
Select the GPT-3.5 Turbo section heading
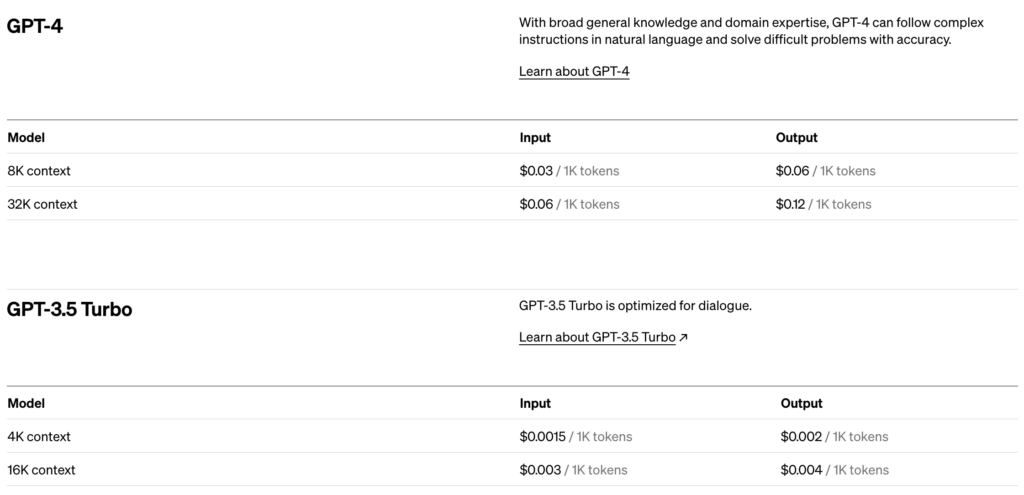69,309
